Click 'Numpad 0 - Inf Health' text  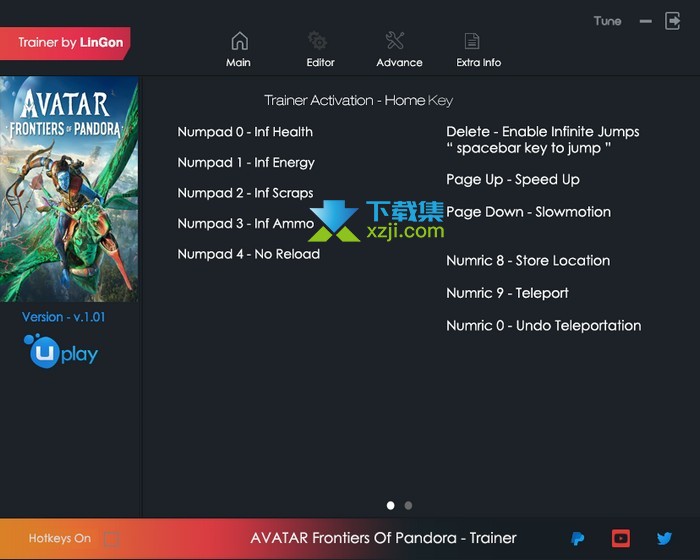tap(245, 132)
